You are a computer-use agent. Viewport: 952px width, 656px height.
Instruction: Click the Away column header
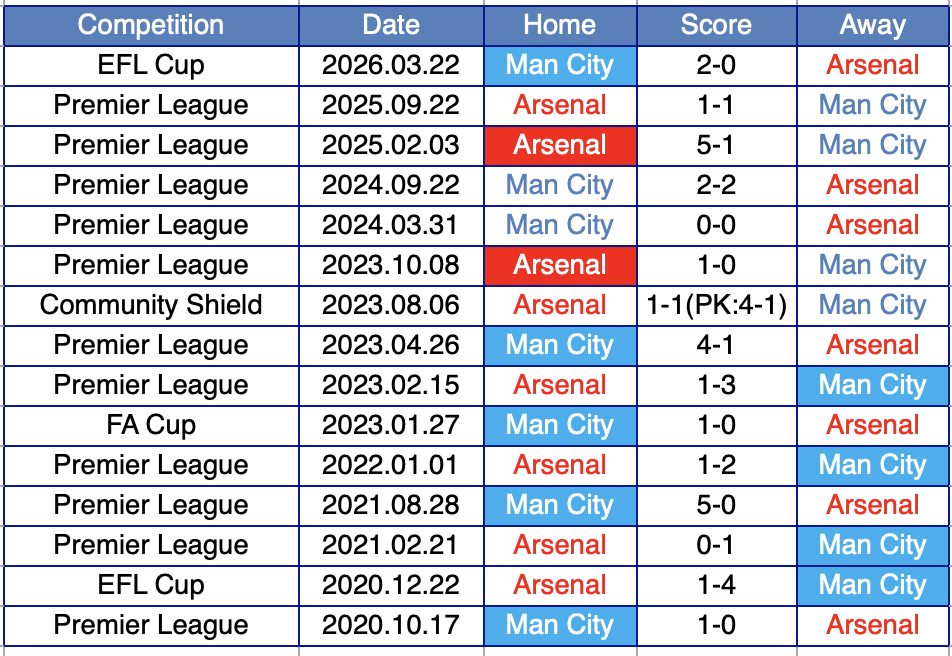point(873,25)
